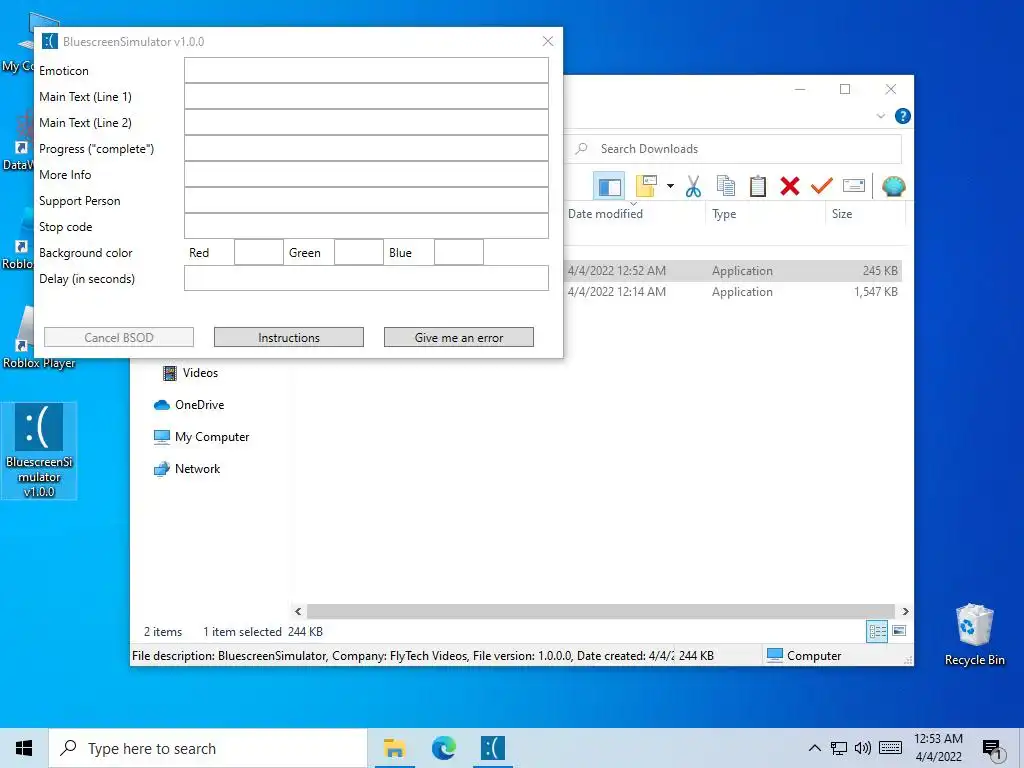Click the magnifier icon in Search Downloads
The image size is (1024, 768).
pos(581,149)
